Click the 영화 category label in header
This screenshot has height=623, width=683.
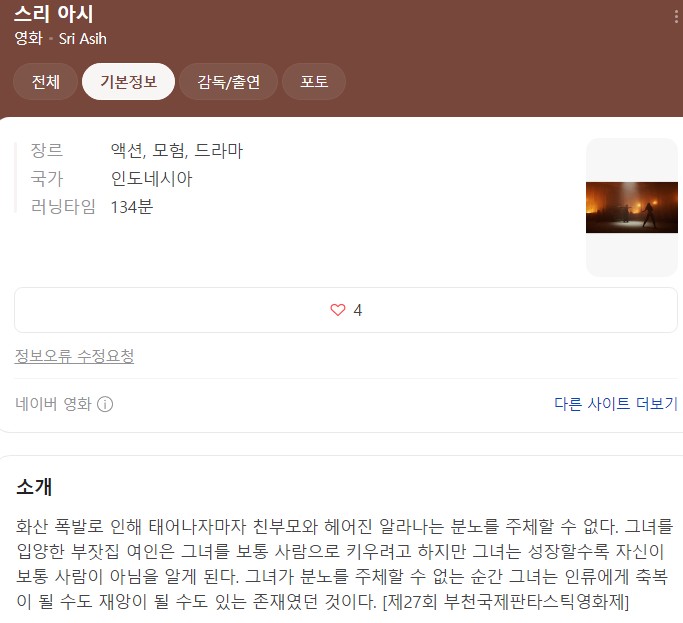click(x=28, y=38)
